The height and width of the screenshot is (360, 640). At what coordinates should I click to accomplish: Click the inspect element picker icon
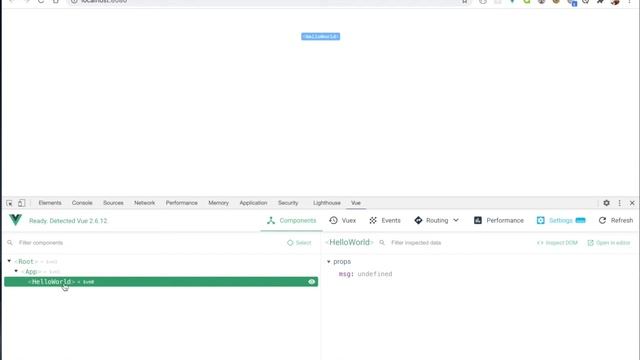[x=9, y=203]
